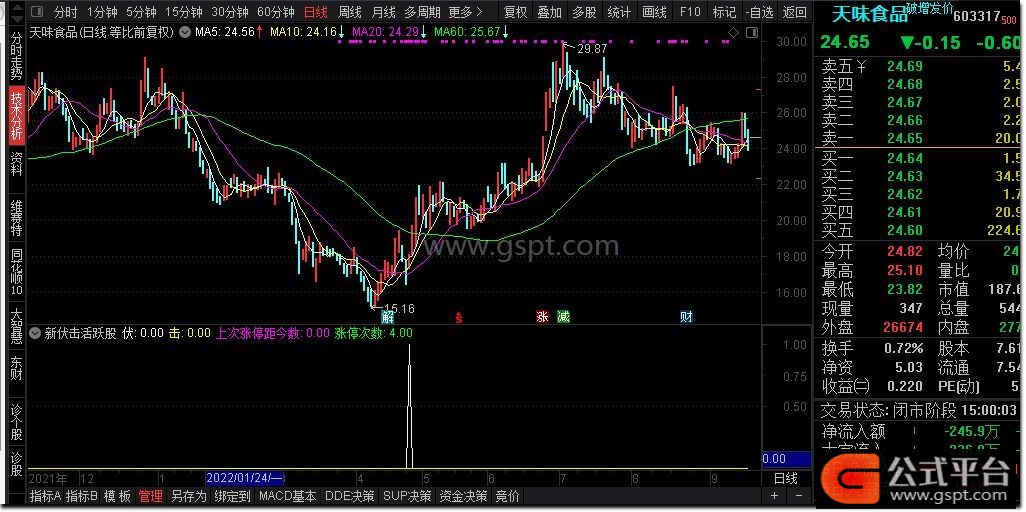Click the panel layout icon before 分时
The height and width of the screenshot is (512, 1026).
pyautogui.click(x=38, y=12)
